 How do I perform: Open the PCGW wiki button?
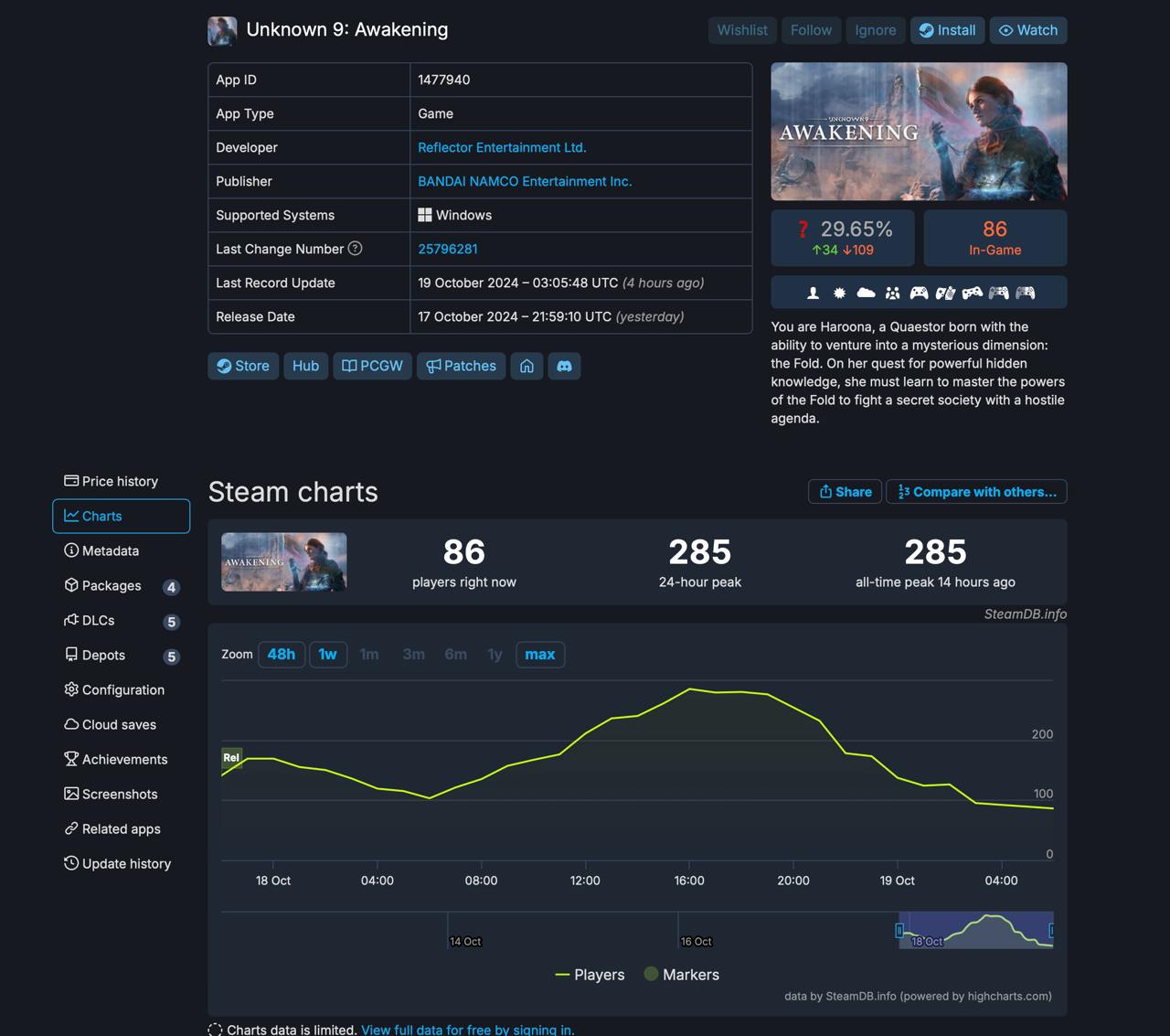click(373, 366)
